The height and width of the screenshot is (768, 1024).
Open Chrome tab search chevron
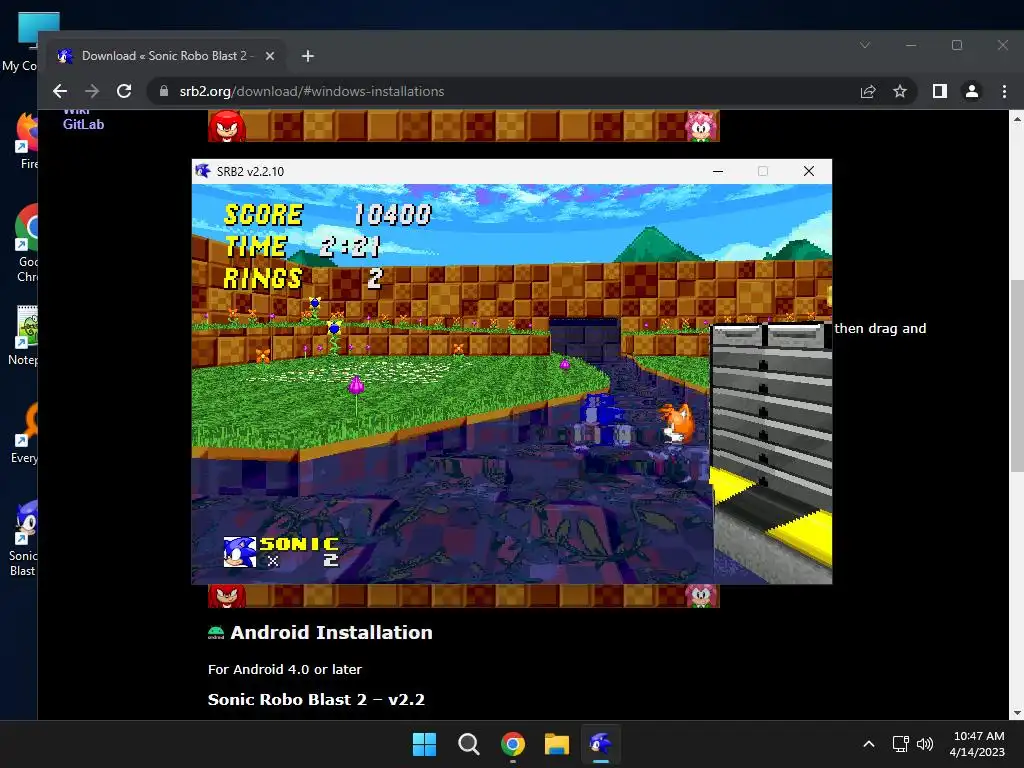(x=865, y=45)
